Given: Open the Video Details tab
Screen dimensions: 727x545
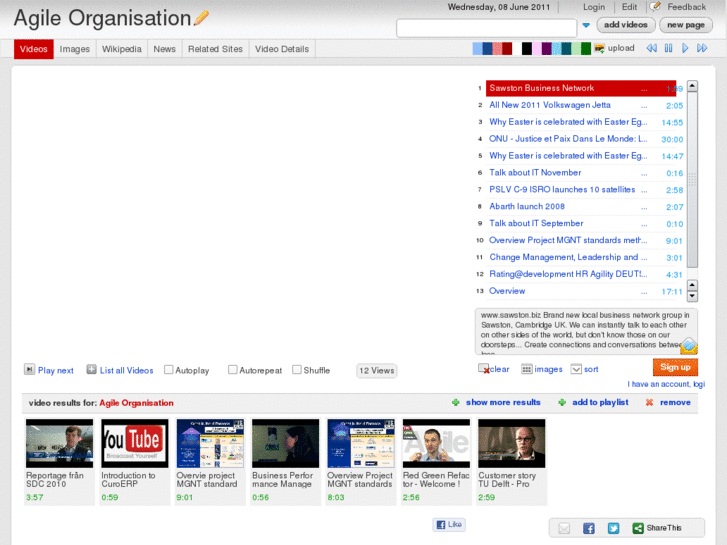Looking at the screenshot, I should (282, 49).
